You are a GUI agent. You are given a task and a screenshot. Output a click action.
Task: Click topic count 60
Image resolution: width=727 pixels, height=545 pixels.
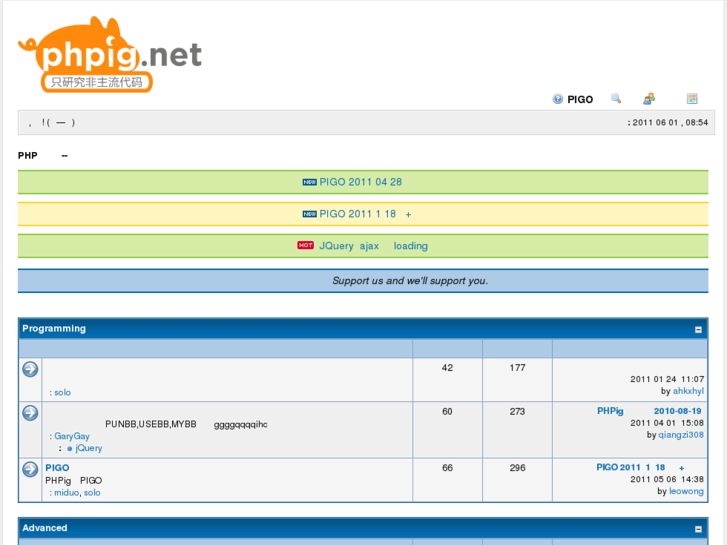[447, 411]
